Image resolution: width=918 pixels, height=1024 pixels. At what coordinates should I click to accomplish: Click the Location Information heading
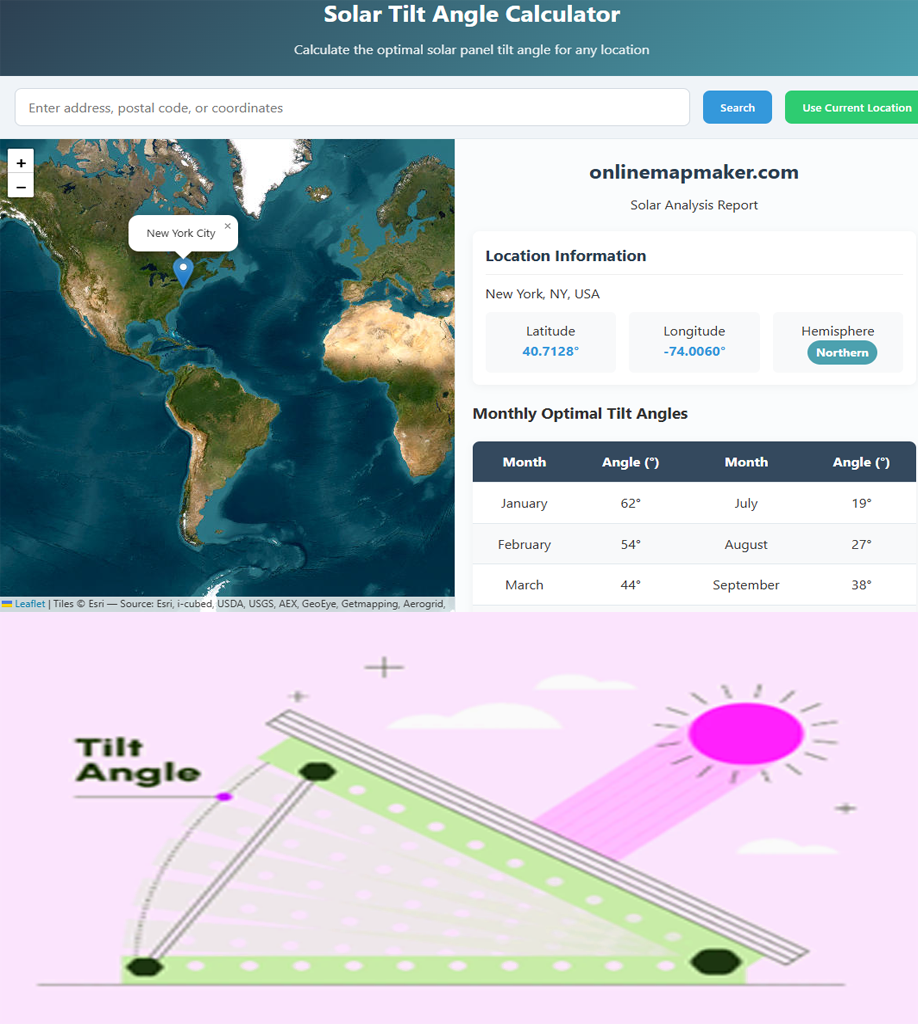565,256
